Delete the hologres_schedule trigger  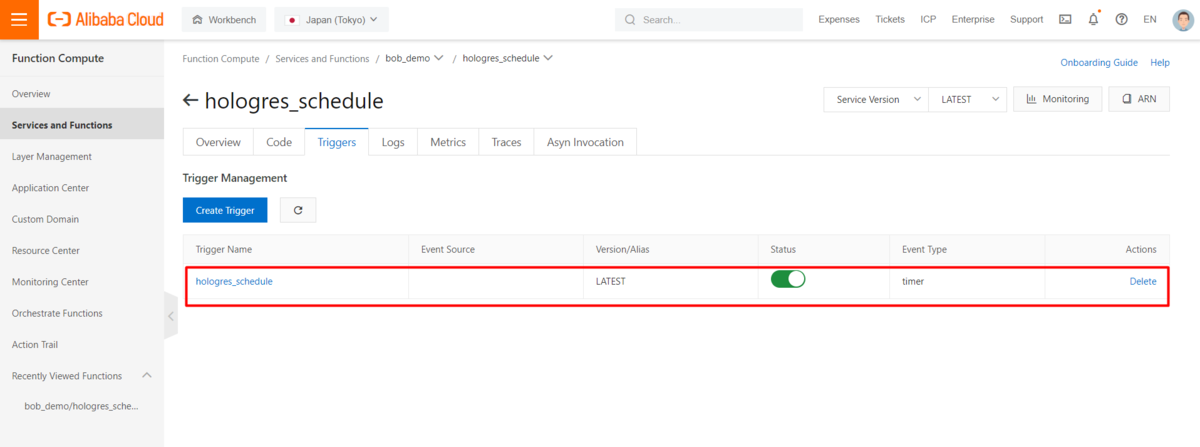(1143, 281)
